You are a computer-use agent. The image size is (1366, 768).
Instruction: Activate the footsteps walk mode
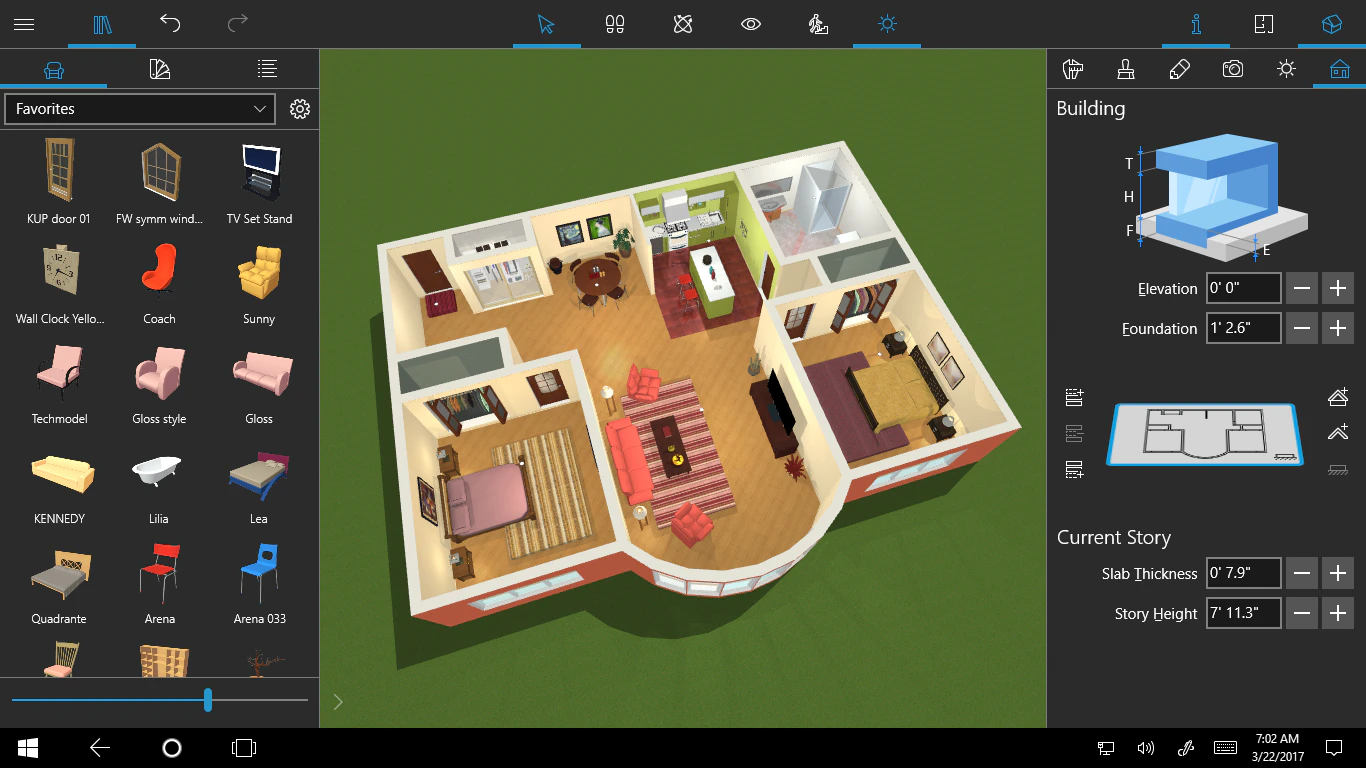pyautogui.click(x=615, y=24)
